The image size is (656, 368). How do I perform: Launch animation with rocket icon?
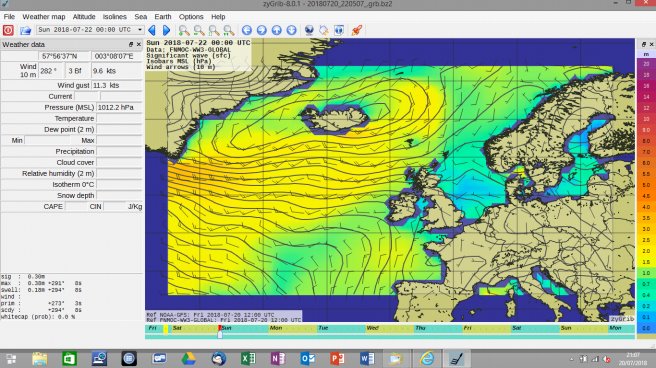[357, 30]
